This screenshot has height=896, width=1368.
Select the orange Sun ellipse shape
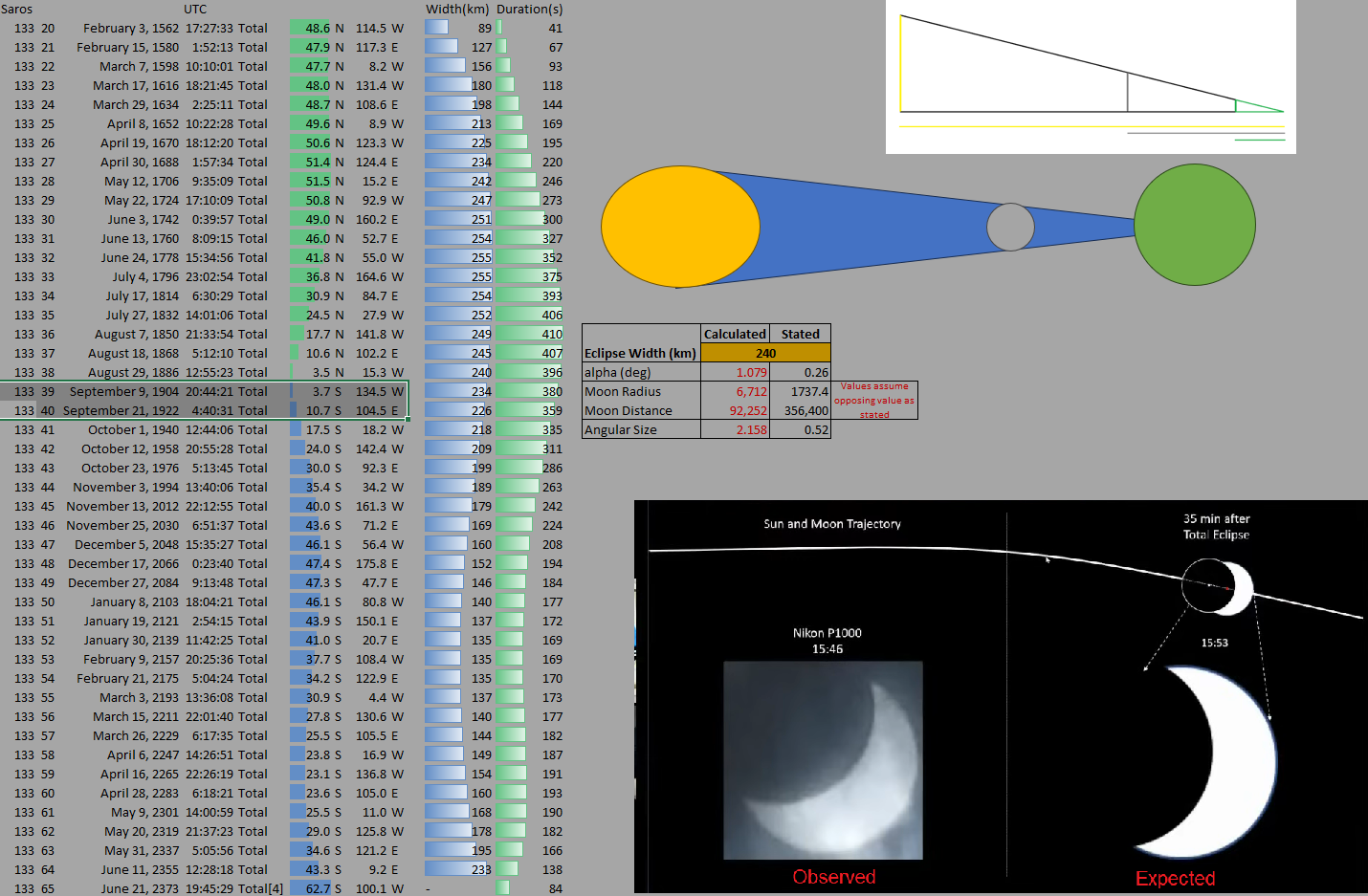tap(680, 227)
